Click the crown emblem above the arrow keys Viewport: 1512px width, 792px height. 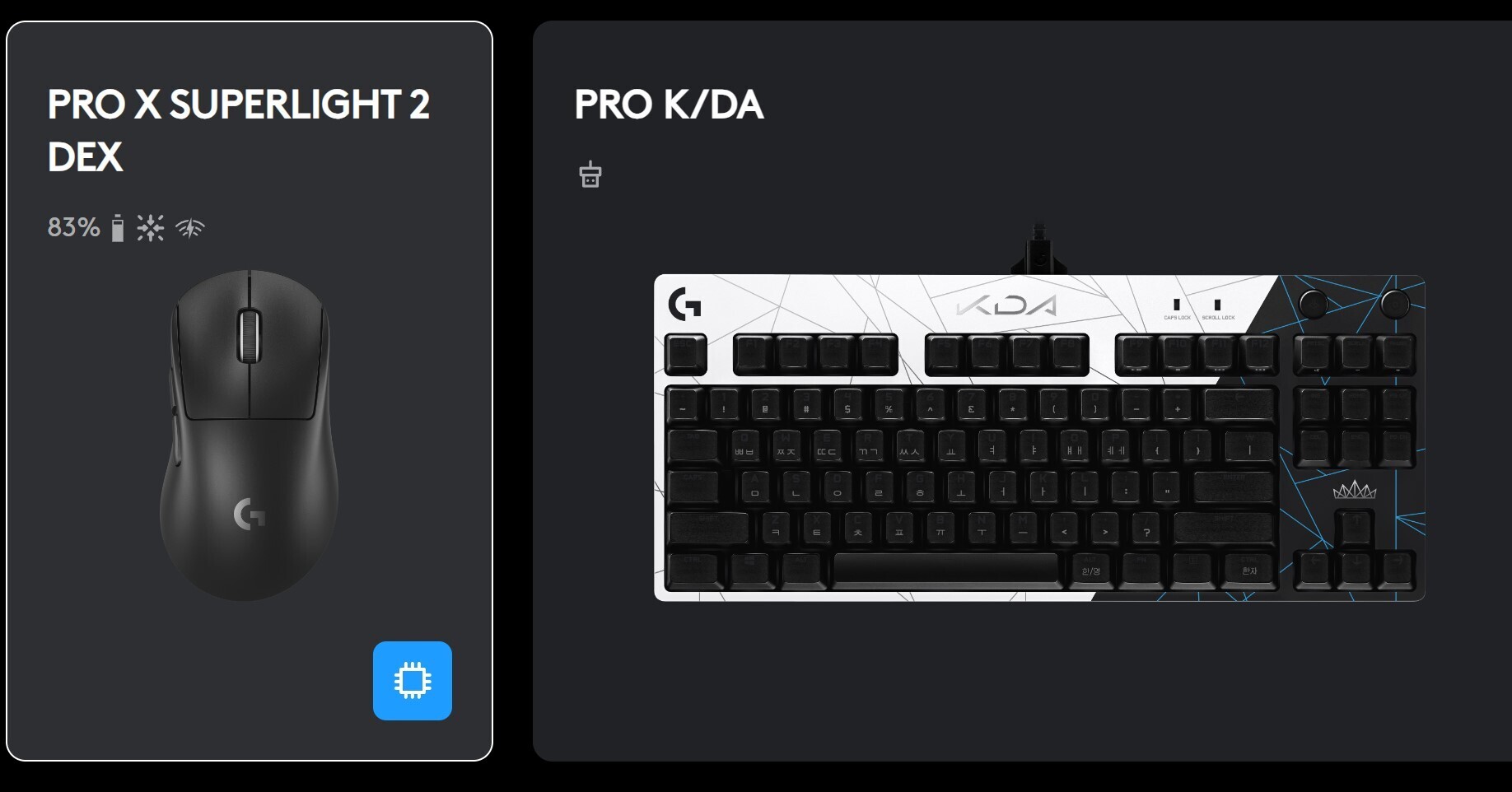coord(1355,491)
